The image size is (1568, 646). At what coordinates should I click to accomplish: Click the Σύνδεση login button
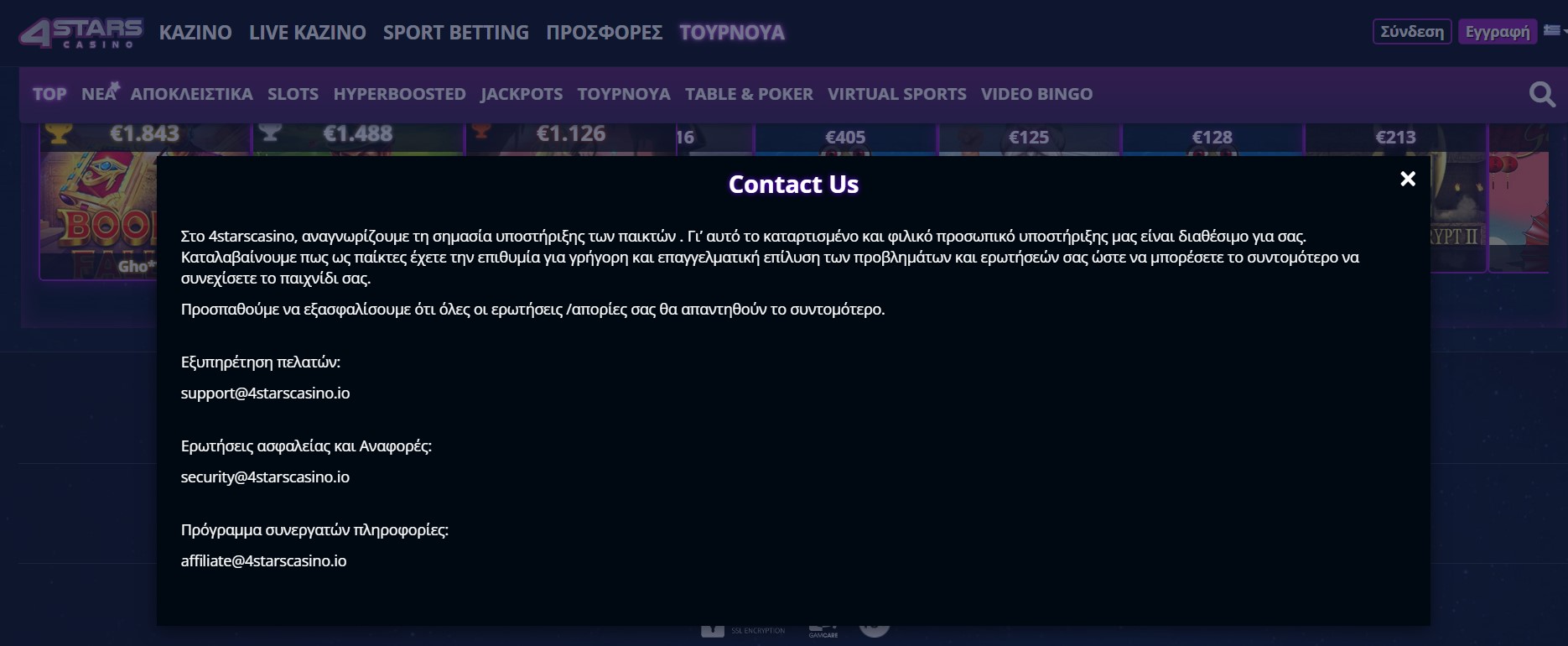click(x=1412, y=32)
